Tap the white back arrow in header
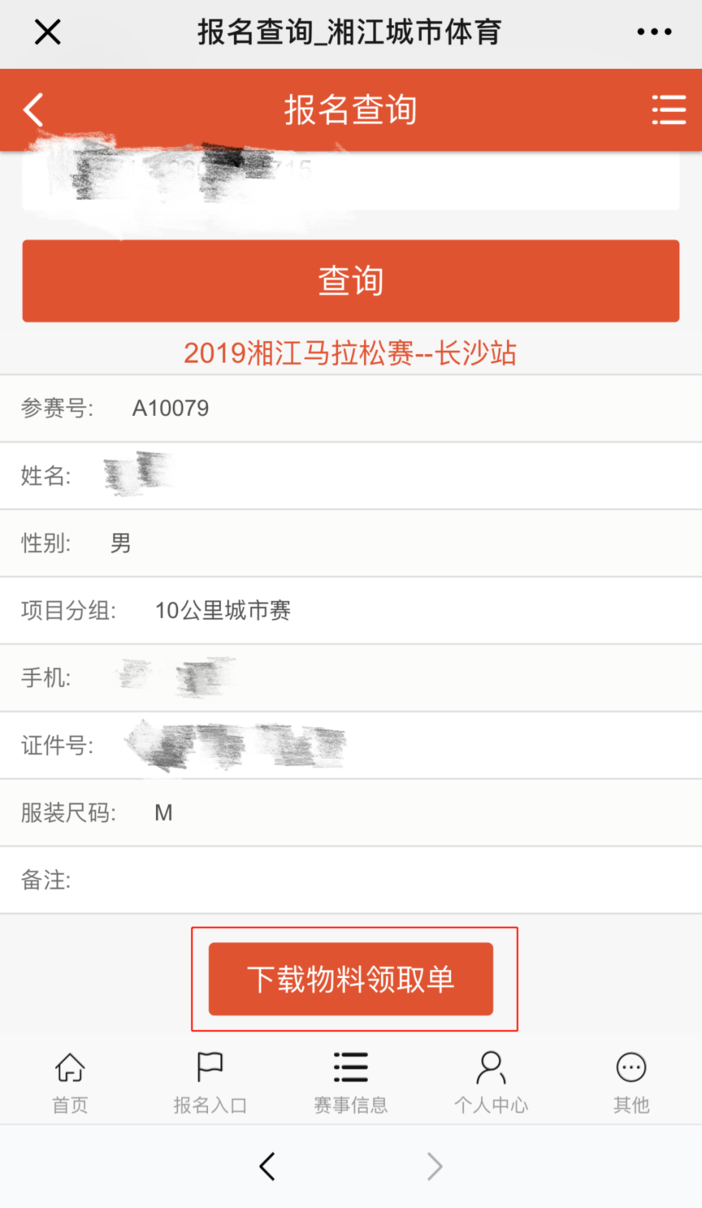702x1208 pixels. coord(34,109)
